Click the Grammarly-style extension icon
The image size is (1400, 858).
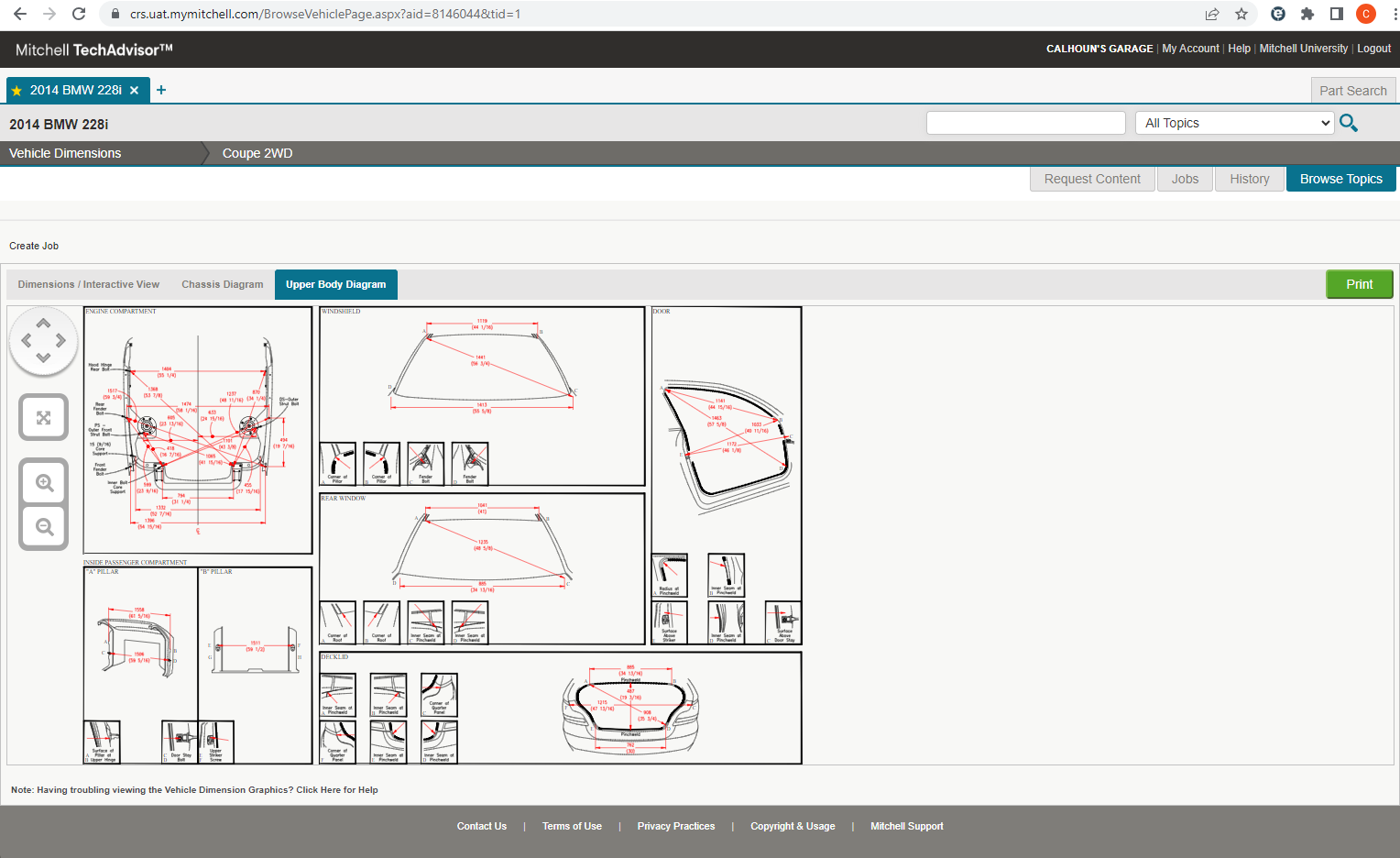coord(1278,14)
